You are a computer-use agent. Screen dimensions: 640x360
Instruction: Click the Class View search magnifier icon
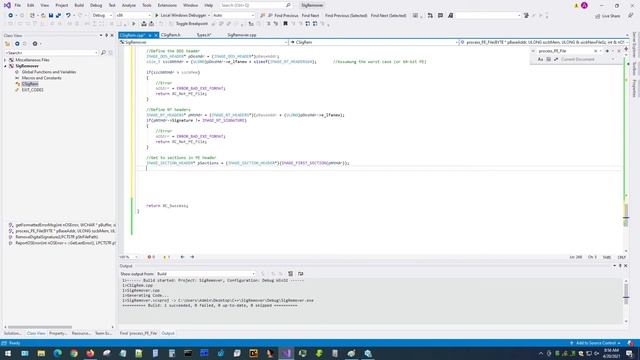point(103,53)
